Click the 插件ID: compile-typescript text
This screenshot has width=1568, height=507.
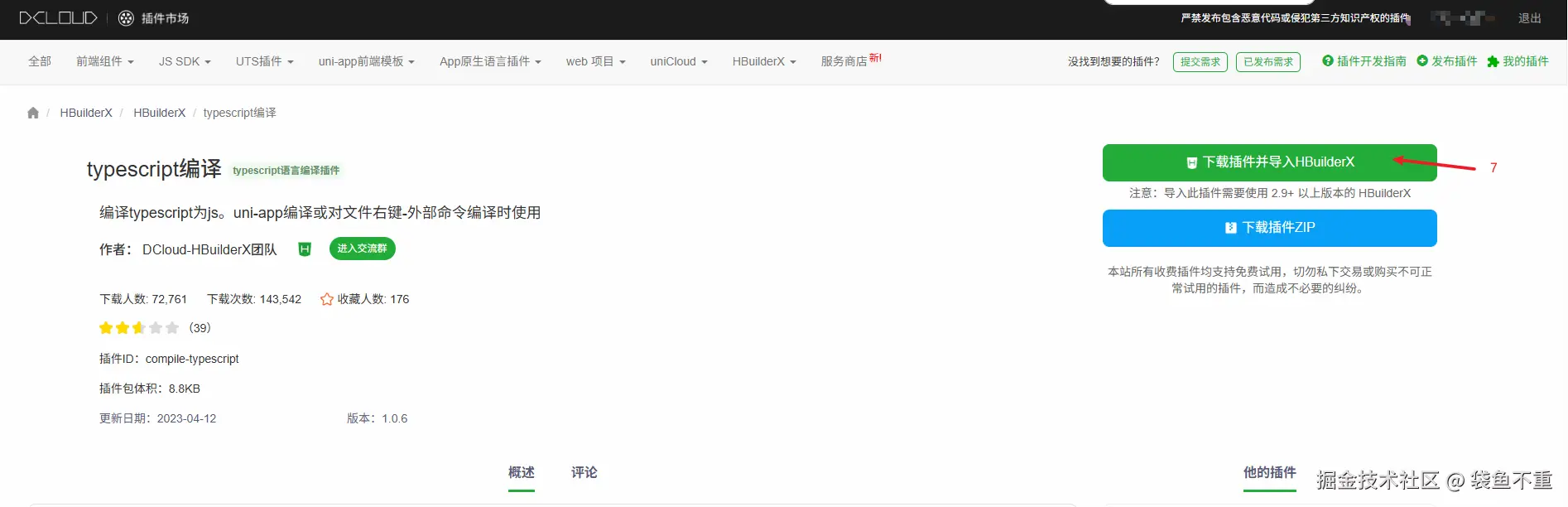(x=169, y=359)
